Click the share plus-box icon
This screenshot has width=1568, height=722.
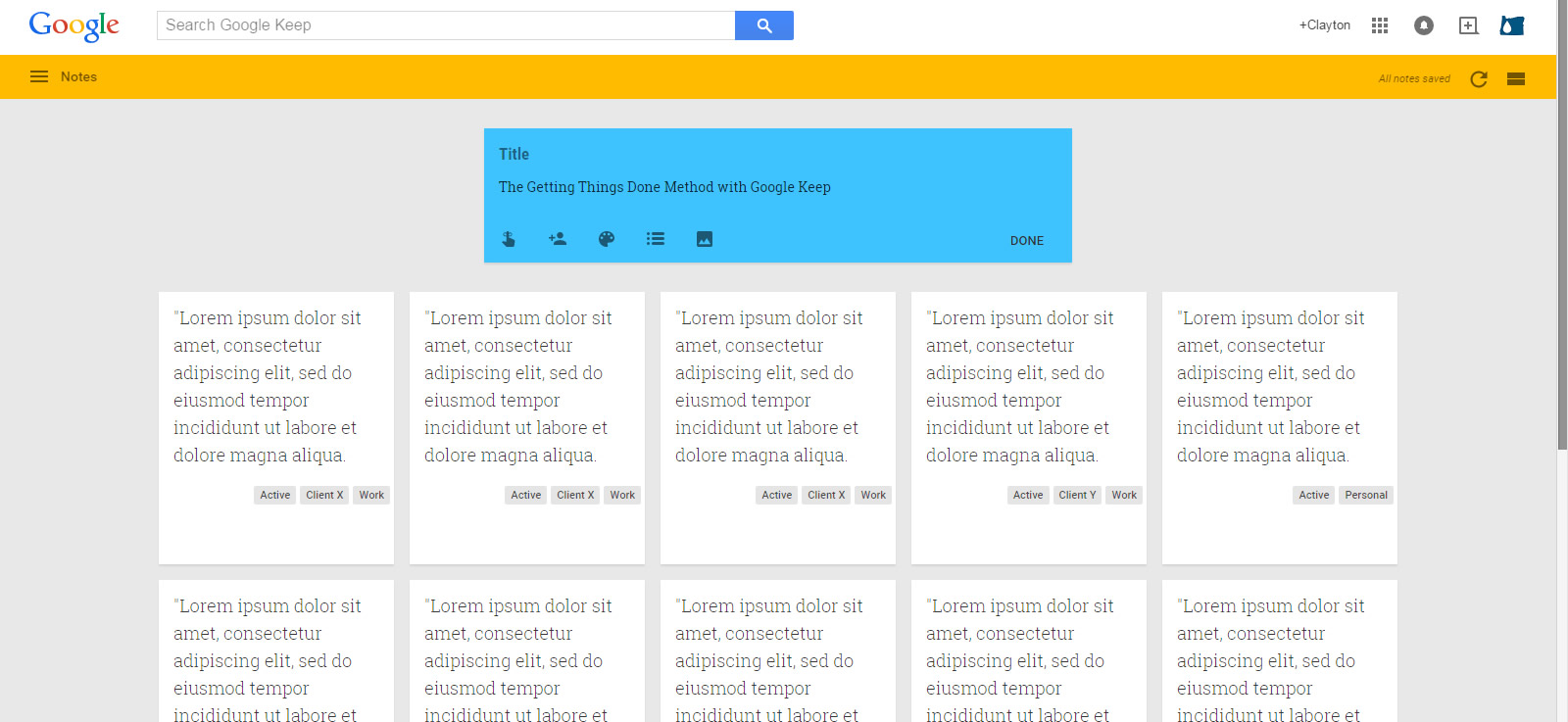(1468, 25)
